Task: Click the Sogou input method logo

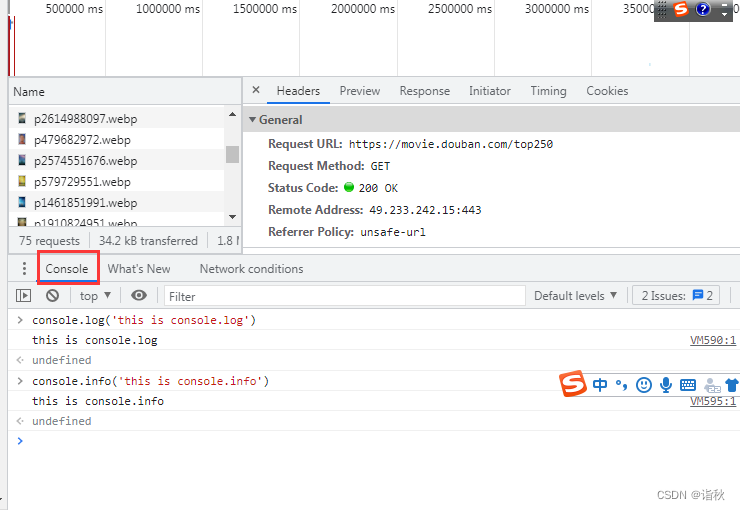Action: point(572,384)
